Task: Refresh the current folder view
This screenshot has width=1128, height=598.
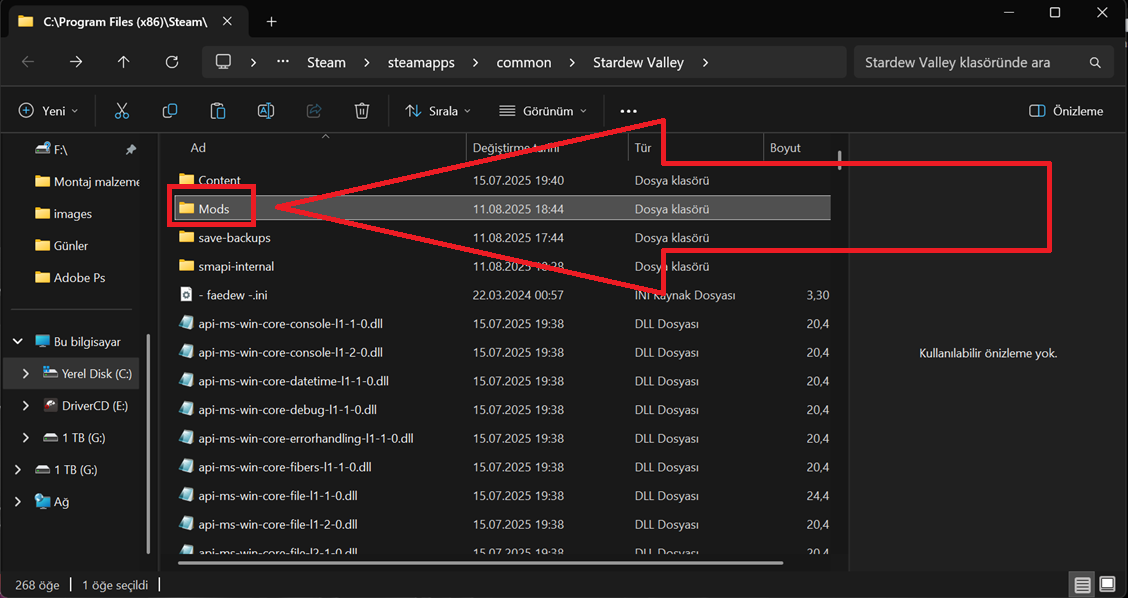Action: 172,63
